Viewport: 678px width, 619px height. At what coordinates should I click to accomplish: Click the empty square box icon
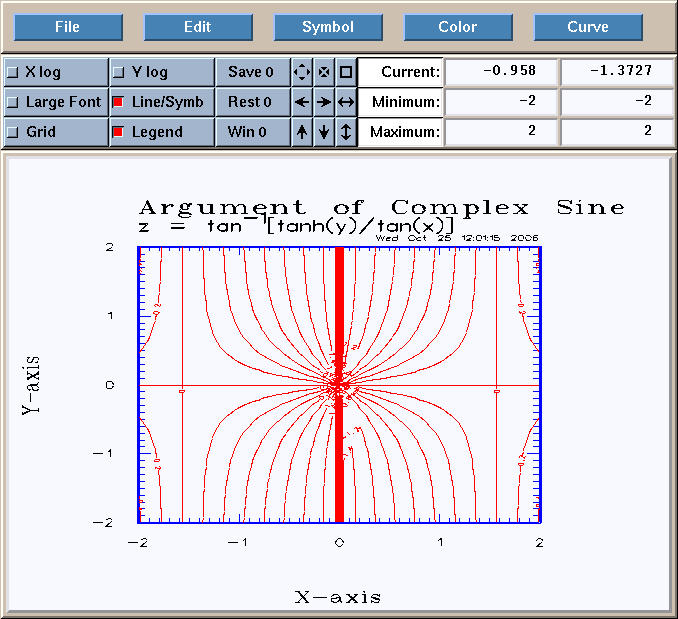point(346,72)
